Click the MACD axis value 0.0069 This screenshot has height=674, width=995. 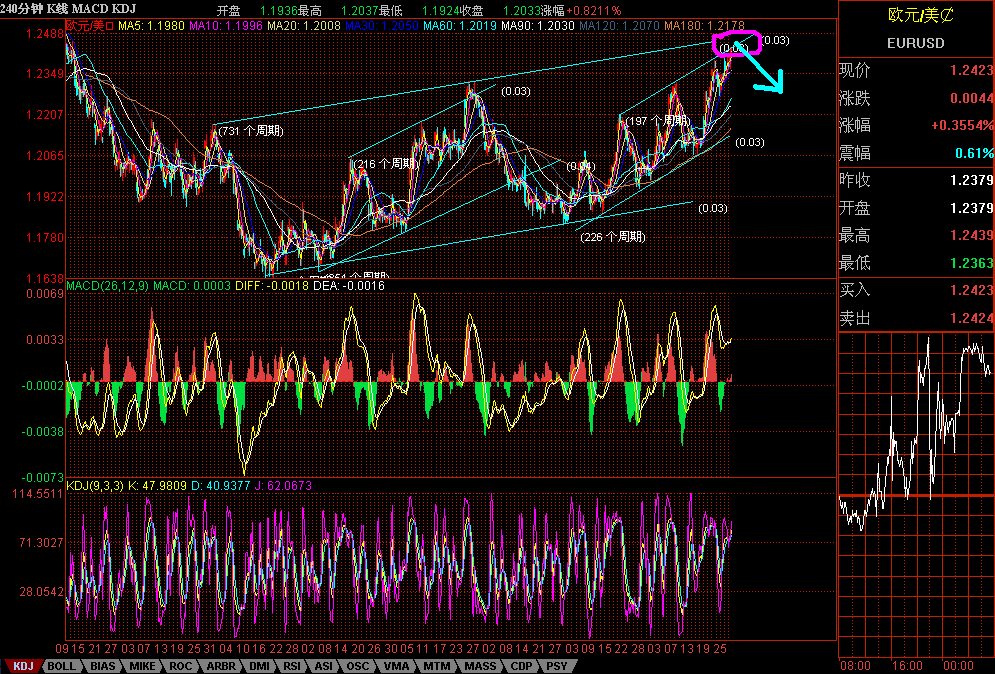(x=44, y=294)
